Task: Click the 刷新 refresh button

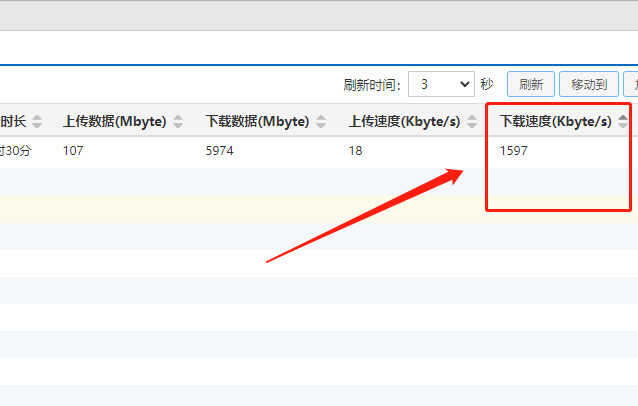Action: point(531,84)
